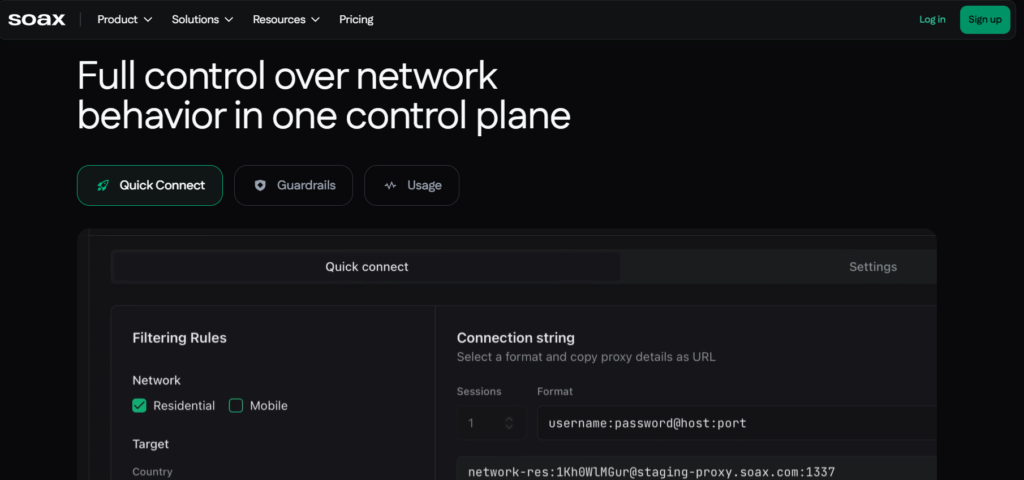Image resolution: width=1024 pixels, height=480 pixels.
Task: Go to the Pricing page
Action: 356,20
